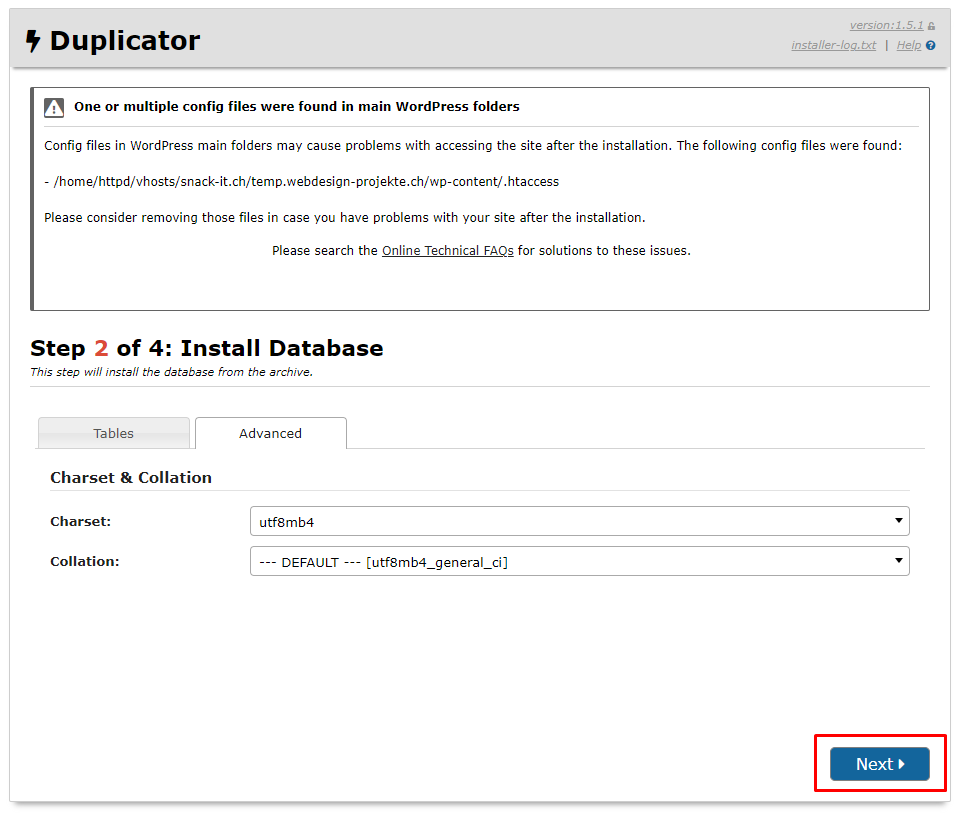Open the version:1.5.1 link

(886, 25)
